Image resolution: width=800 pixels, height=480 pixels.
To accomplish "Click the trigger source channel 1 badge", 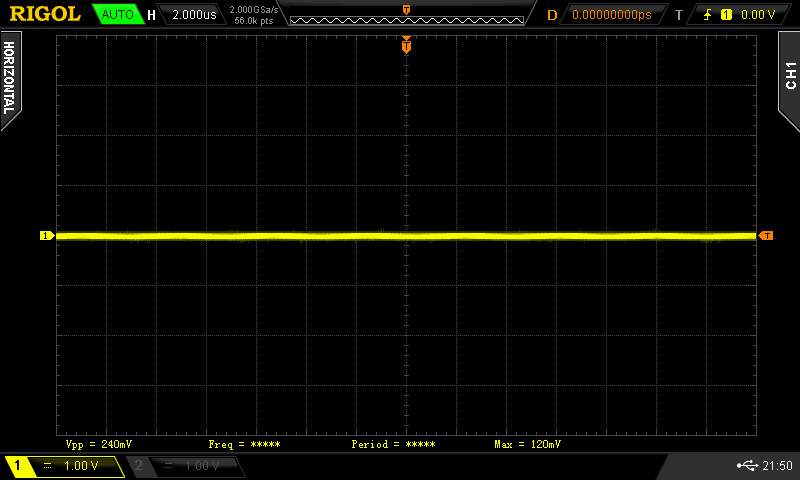I will coord(725,15).
